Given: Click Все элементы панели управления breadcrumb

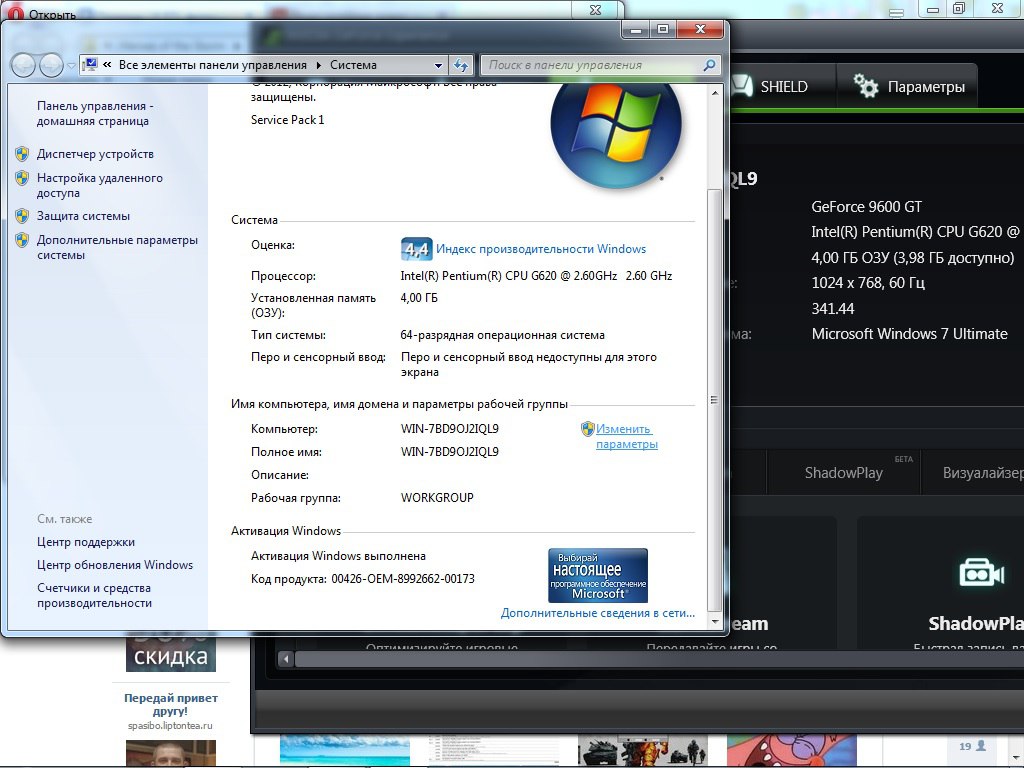Looking at the screenshot, I should click(213, 65).
